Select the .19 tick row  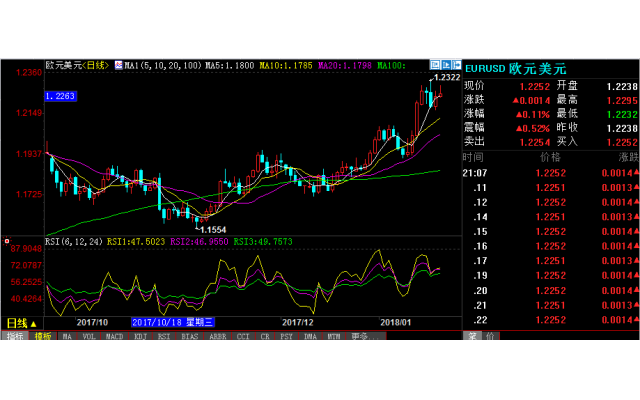click(x=551, y=276)
